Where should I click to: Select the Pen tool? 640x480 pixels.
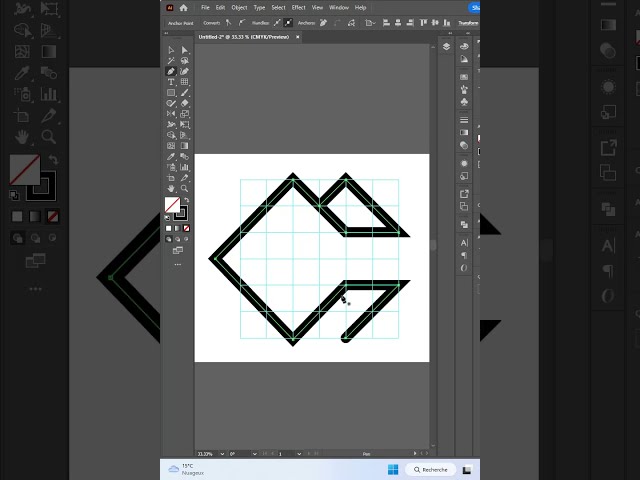171,71
